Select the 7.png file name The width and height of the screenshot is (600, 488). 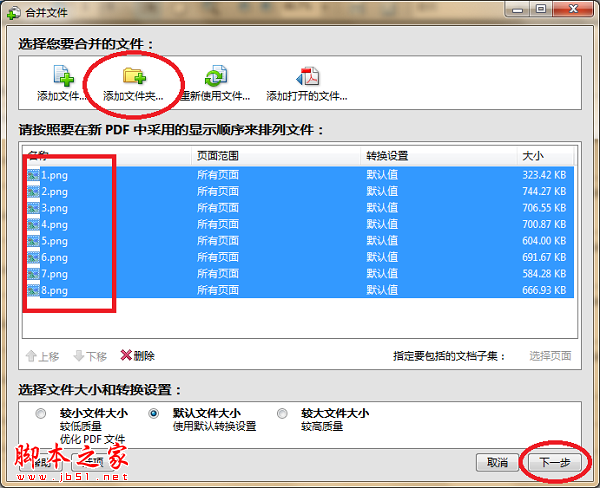54,274
